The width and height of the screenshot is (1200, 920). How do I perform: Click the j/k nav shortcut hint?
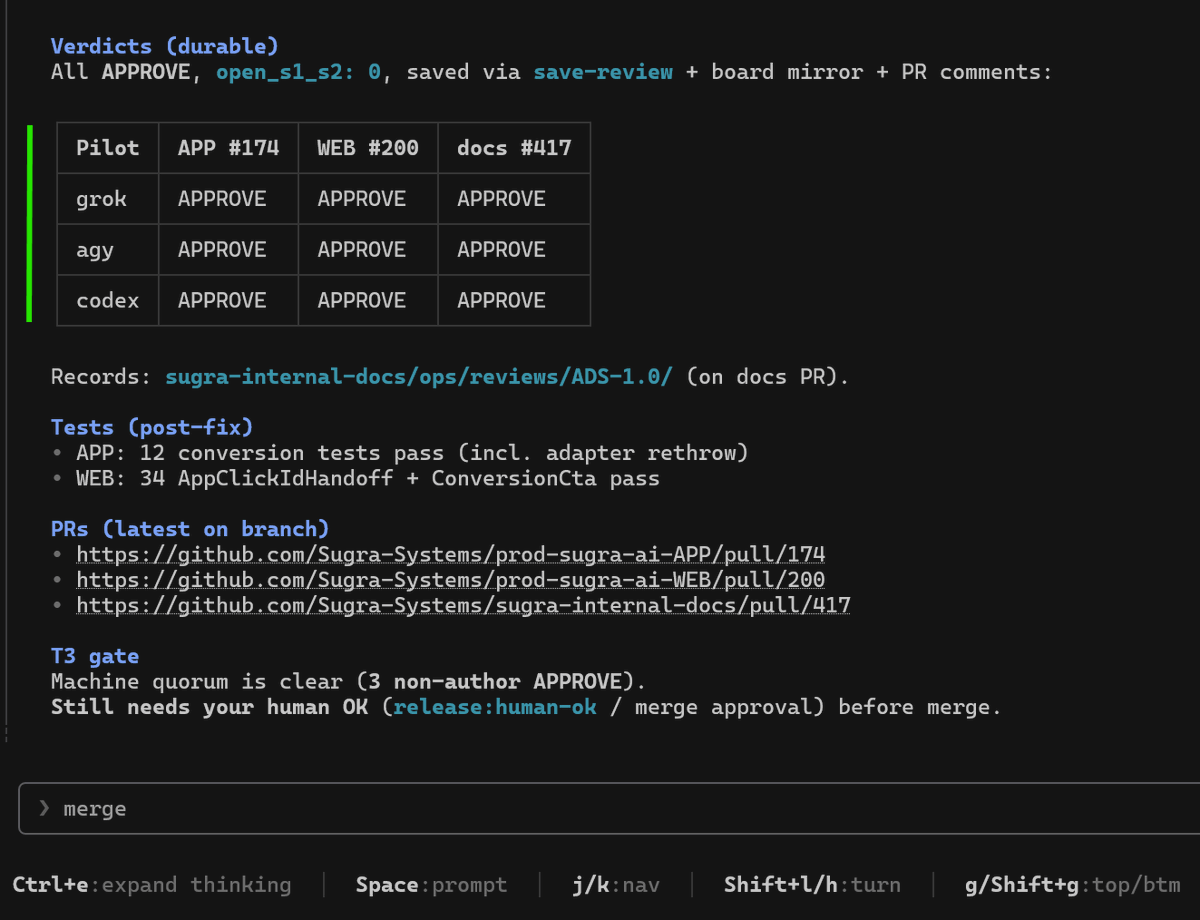click(x=616, y=885)
